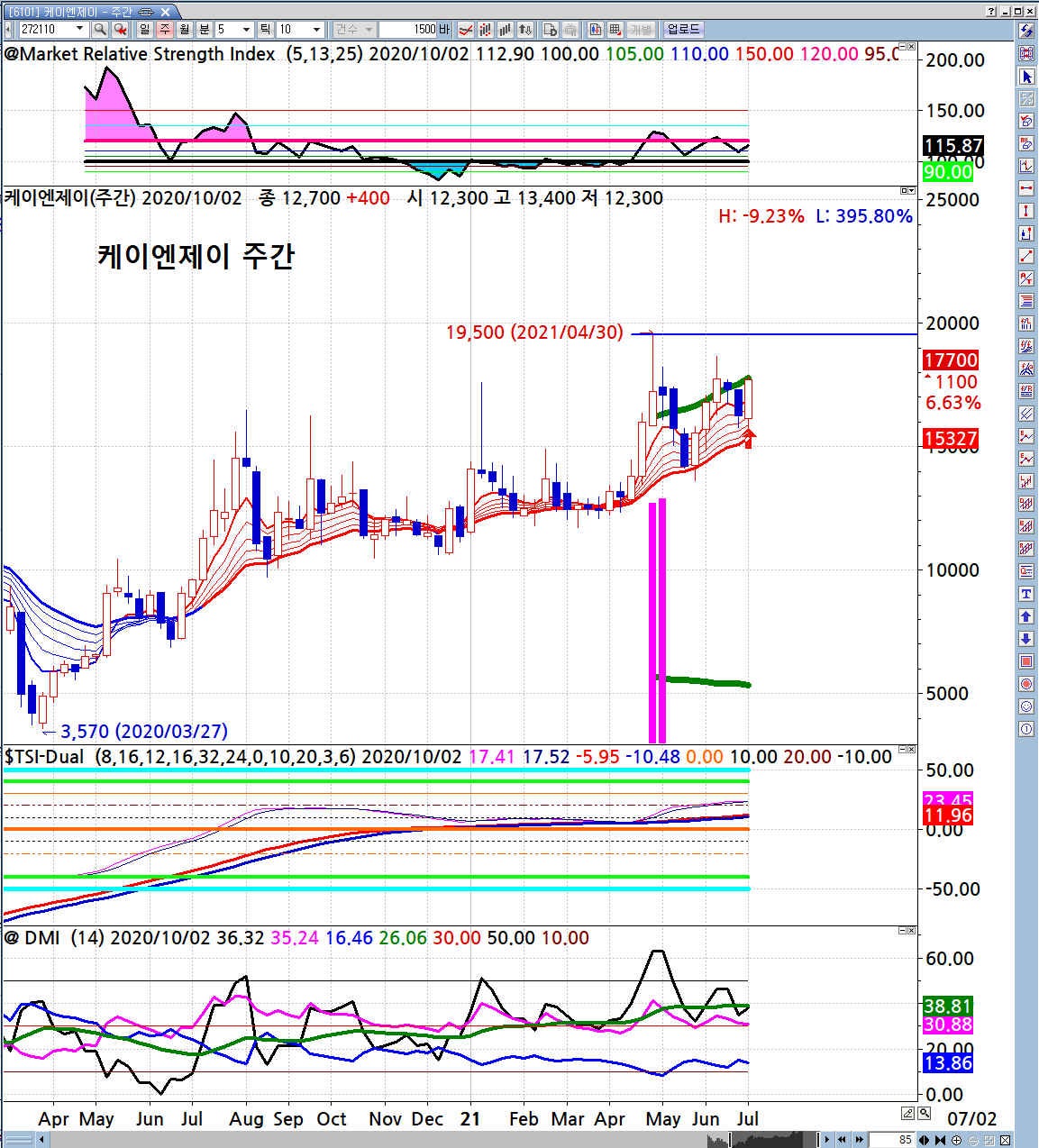Edit the bottom zoom value 85 field
1039x1148 pixels.
pos(891,1140)
